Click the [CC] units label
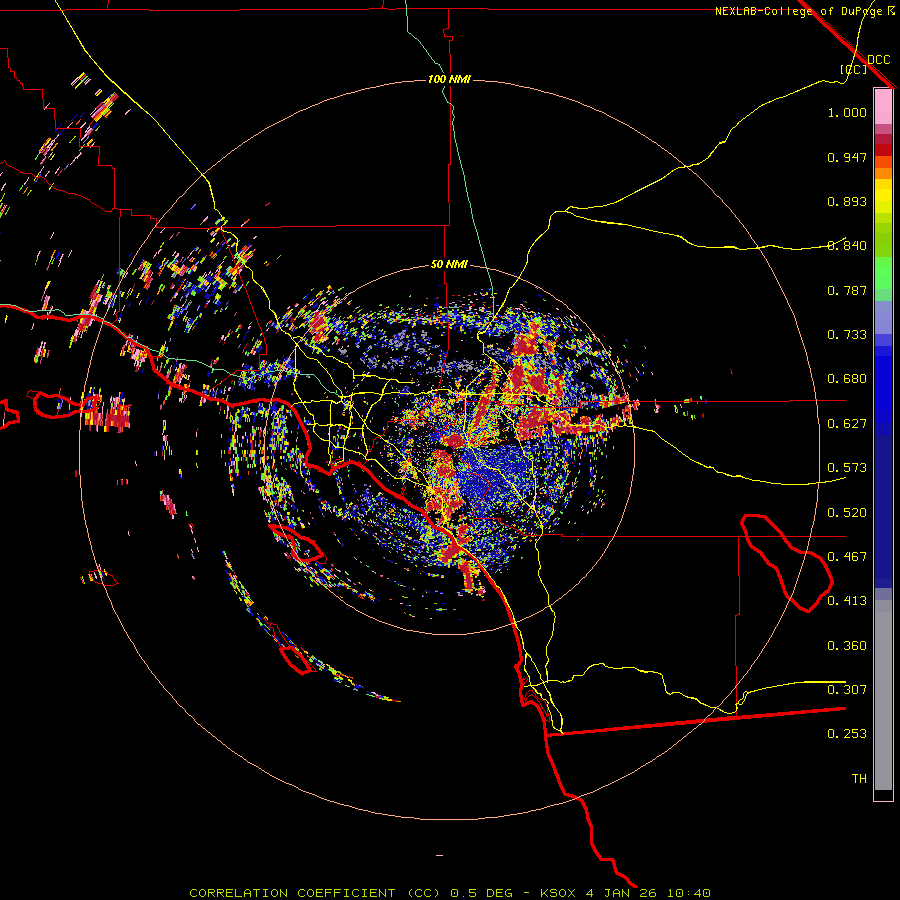The height and width of the screenshot is (900, 900). point(854,69)
